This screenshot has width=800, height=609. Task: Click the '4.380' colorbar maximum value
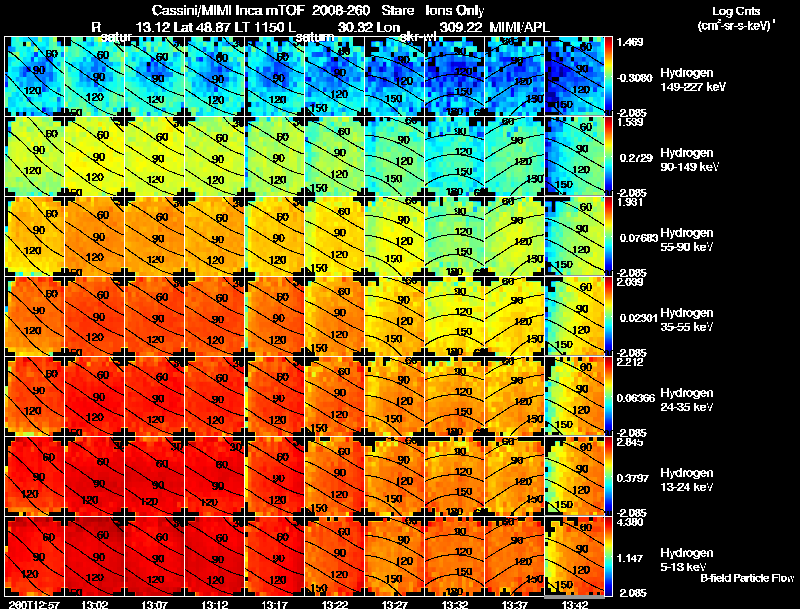630,522
